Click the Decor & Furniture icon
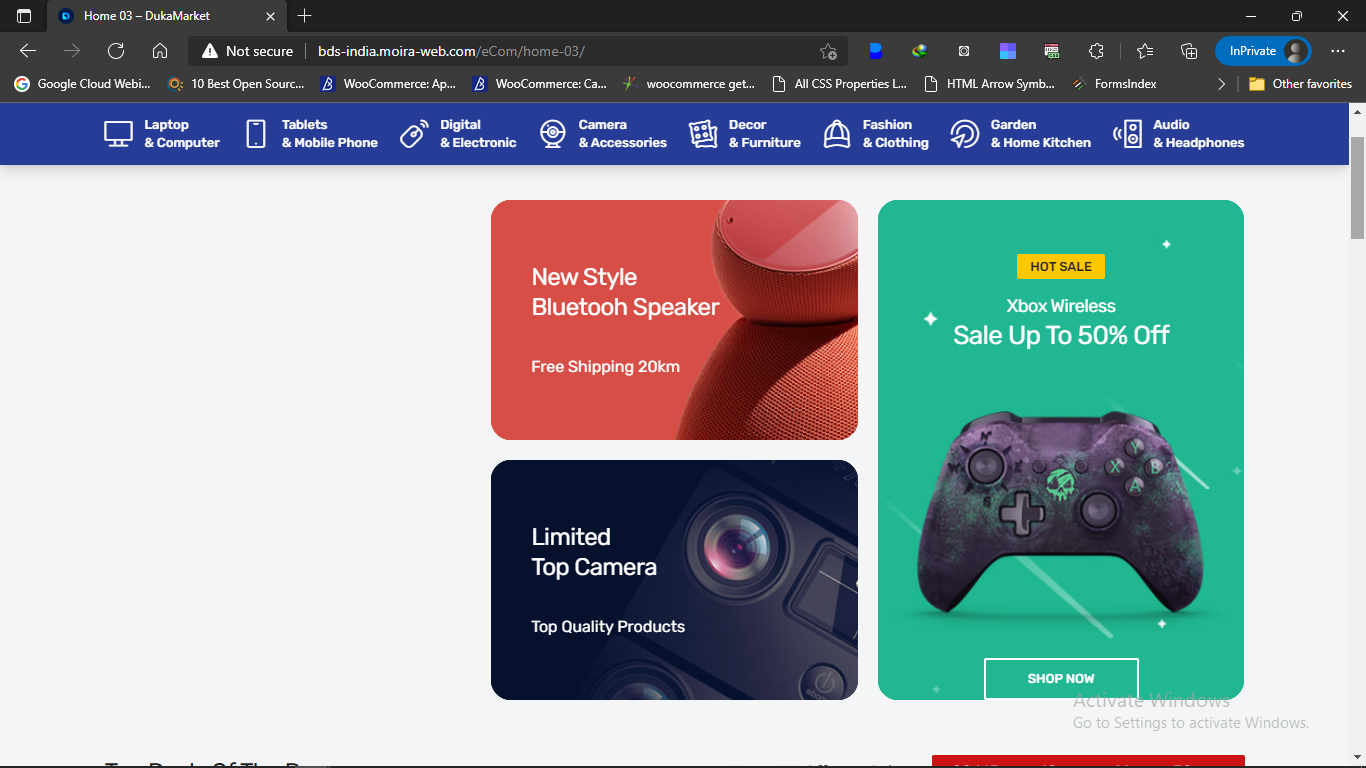 point(703,134)
